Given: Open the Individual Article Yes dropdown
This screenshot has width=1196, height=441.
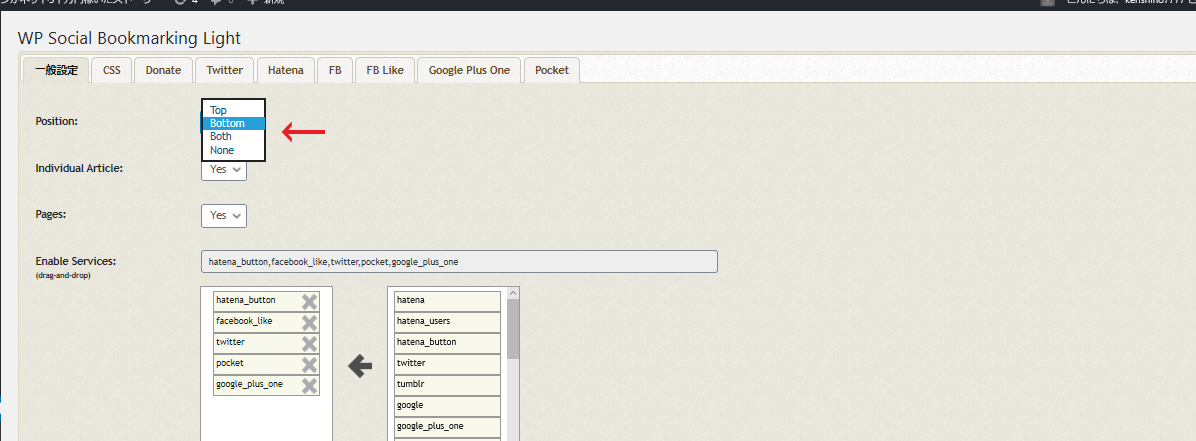Looking at the screenshot, I should tap(224, 169).
